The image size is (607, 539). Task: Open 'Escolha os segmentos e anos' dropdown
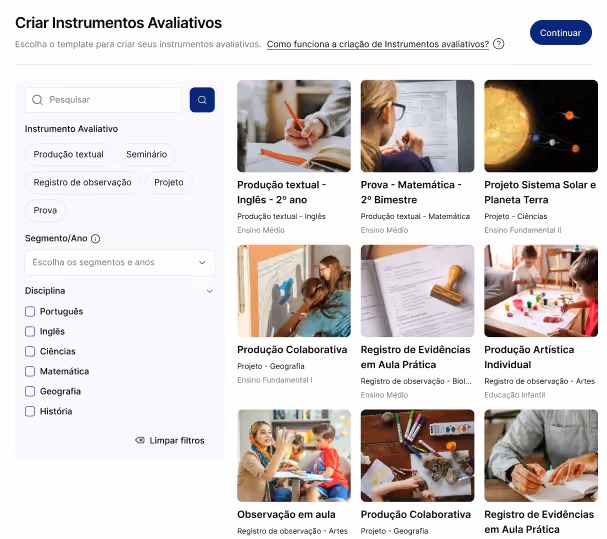pyautogui.click(x=120, y=263)
